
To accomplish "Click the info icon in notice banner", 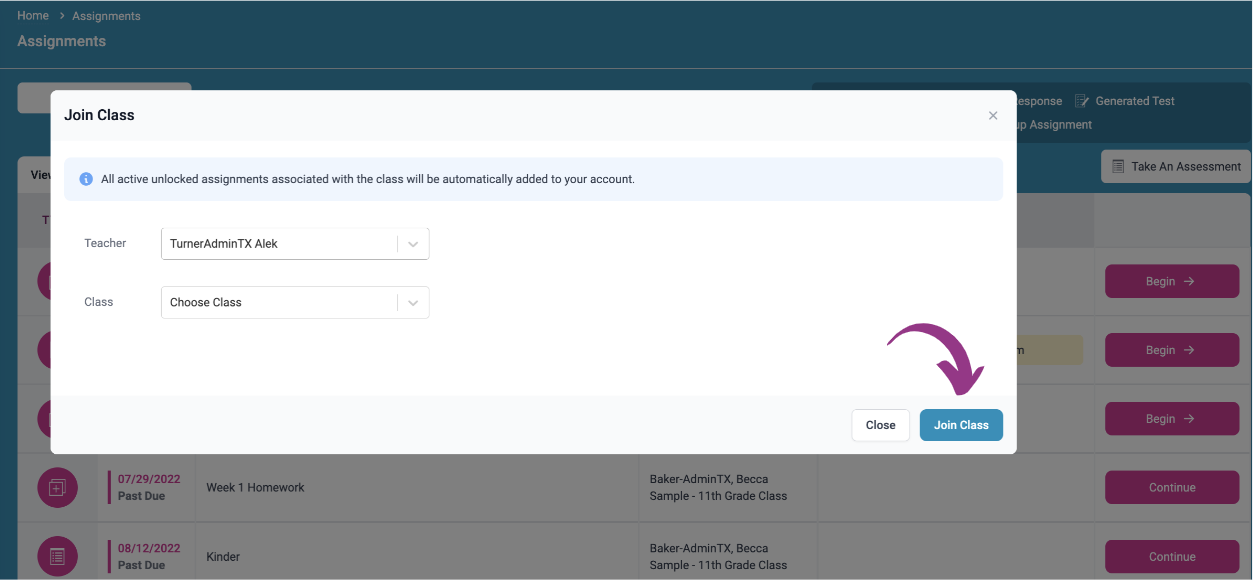I will pyautogui.click(x=86, y=179).
